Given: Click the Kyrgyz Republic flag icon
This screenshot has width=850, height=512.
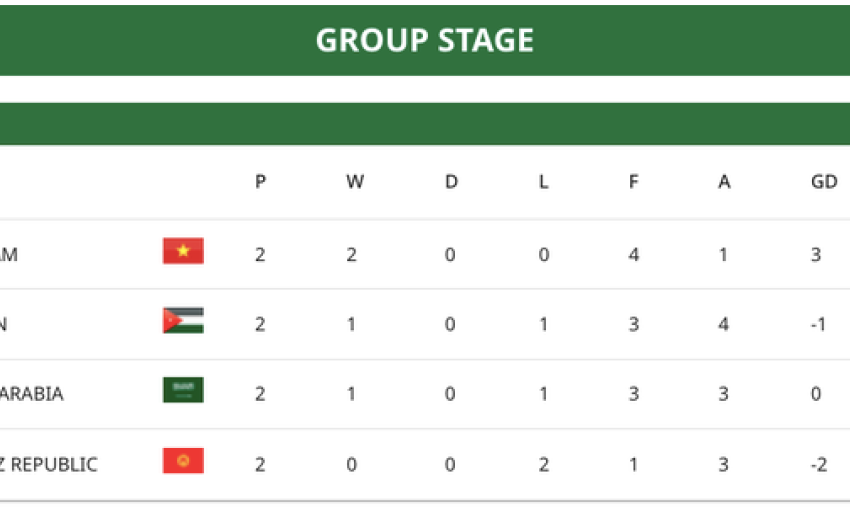Looking at the screenshot, I should coord(183,460).
